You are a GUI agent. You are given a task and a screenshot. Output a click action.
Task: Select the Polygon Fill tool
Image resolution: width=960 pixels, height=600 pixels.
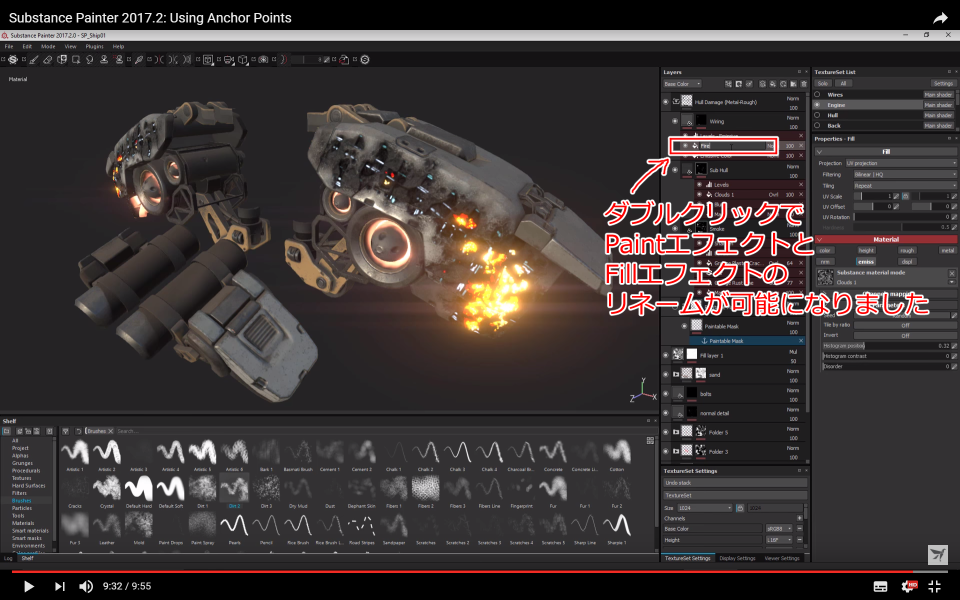76,59
